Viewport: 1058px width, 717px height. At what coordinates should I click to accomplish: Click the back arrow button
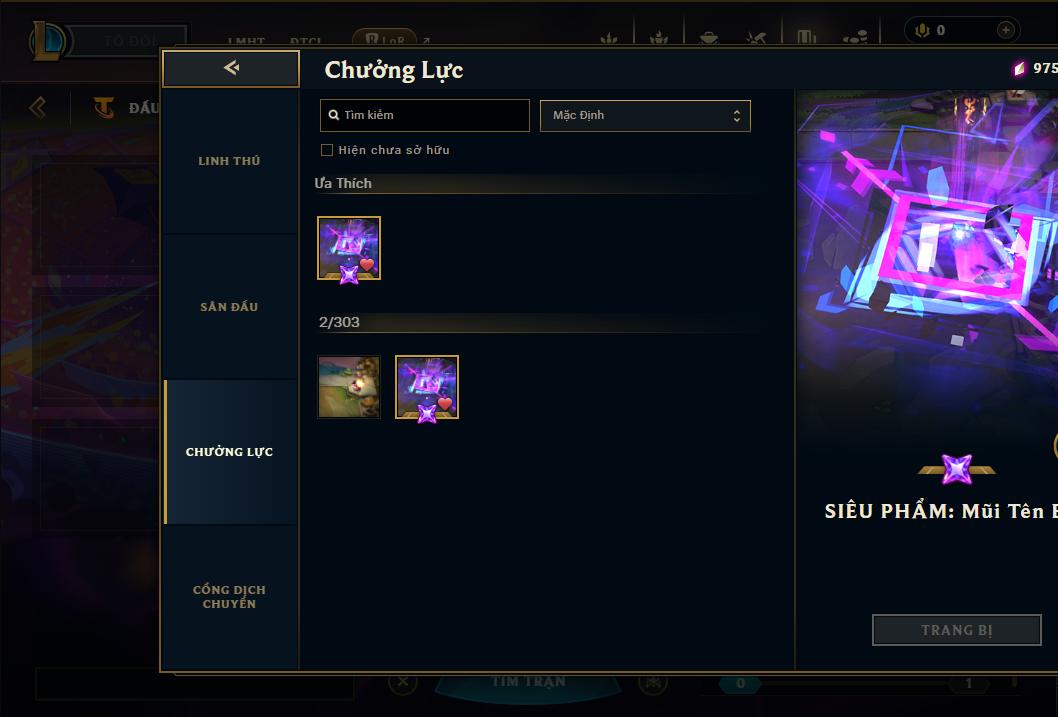[231, 68]
